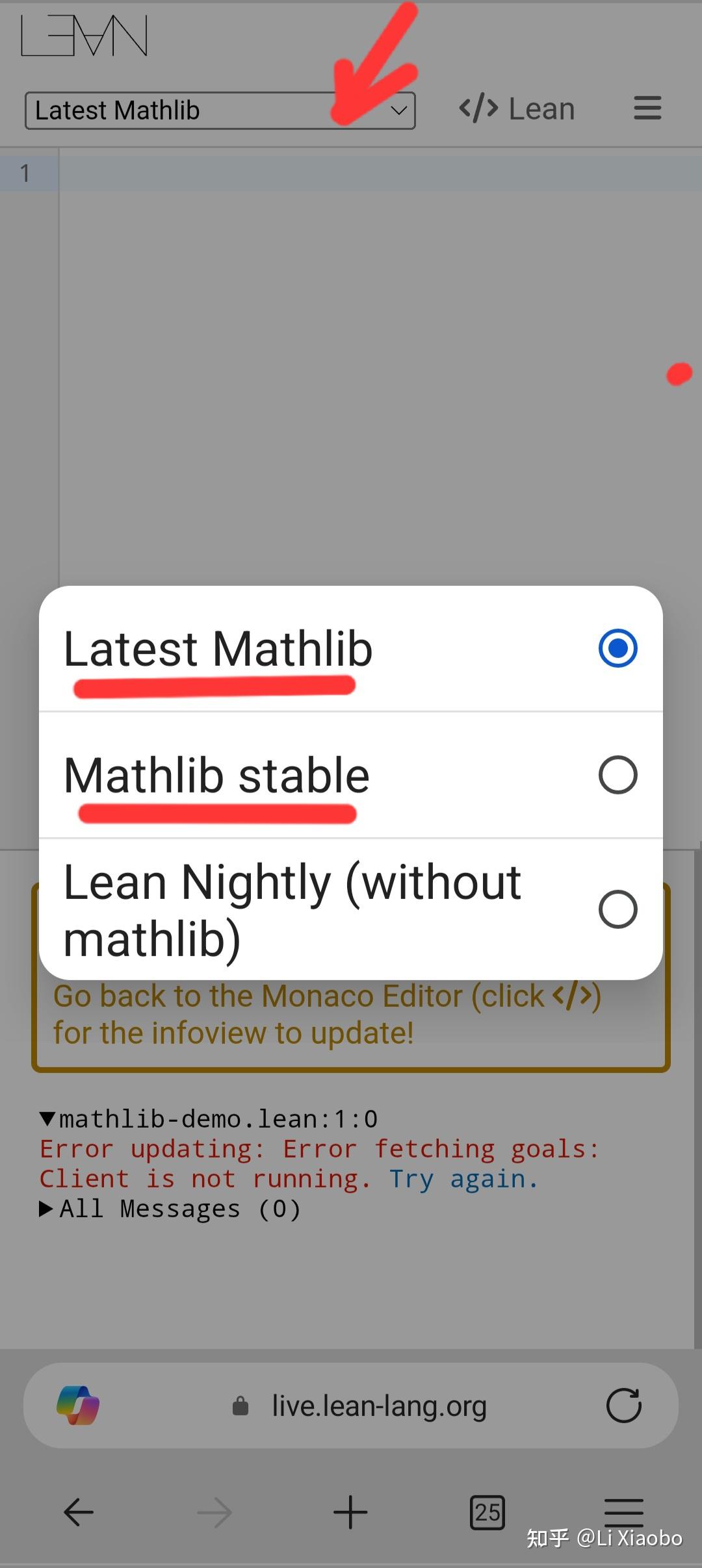Screen dimensions: 702x1568
Task: Click the Lean logo in header
Action: [84, 36]
